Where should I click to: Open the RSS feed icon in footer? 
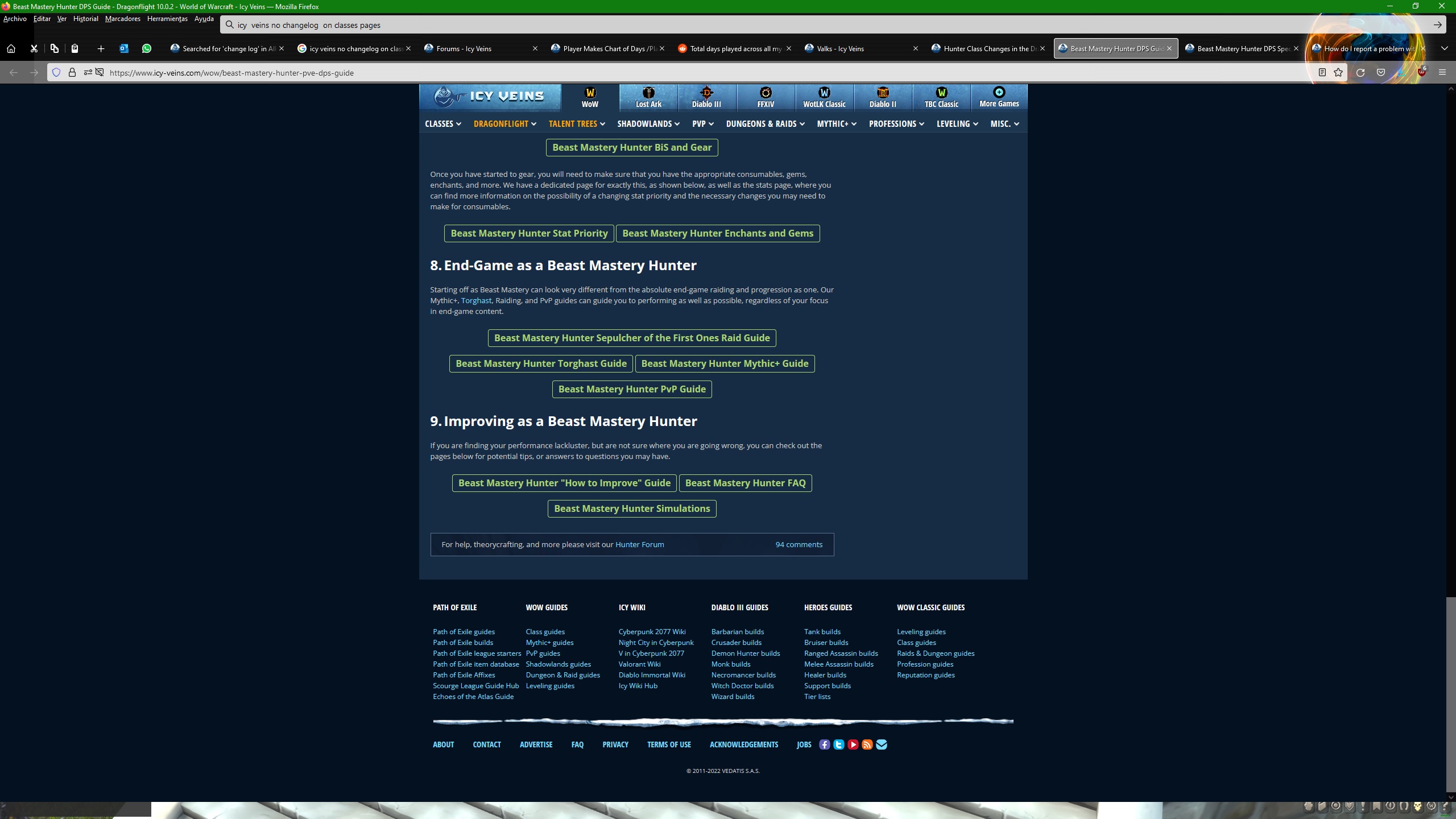[867, 744]
